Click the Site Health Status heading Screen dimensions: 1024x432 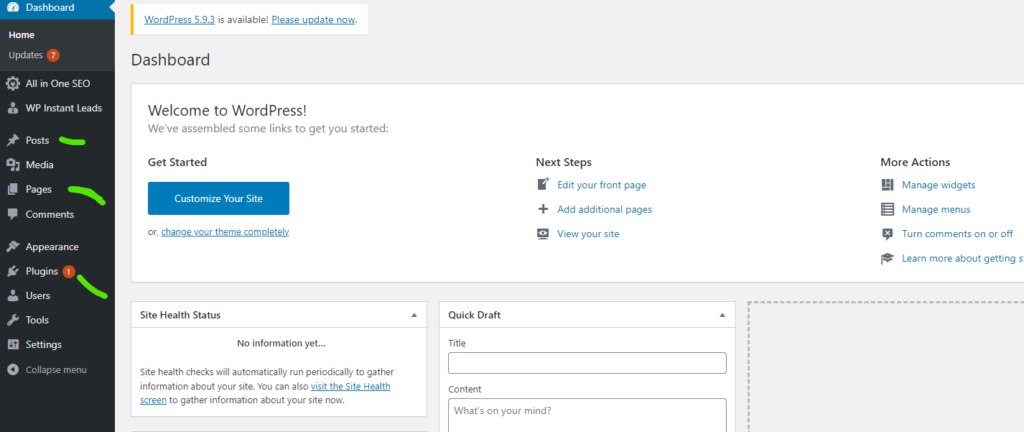(x=180, y=315)
